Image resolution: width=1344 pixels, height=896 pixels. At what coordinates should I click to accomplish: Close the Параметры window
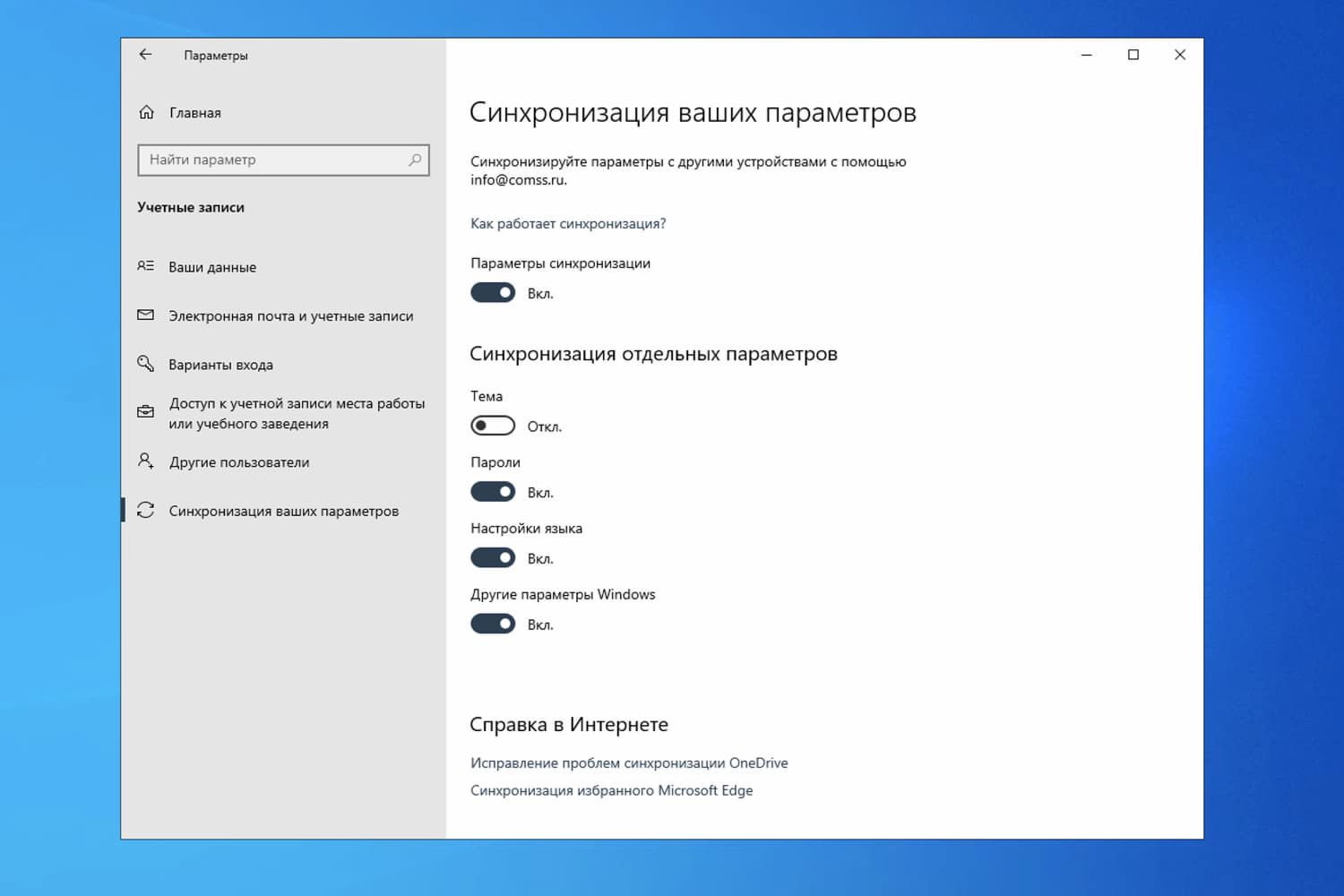(1180, 55)
